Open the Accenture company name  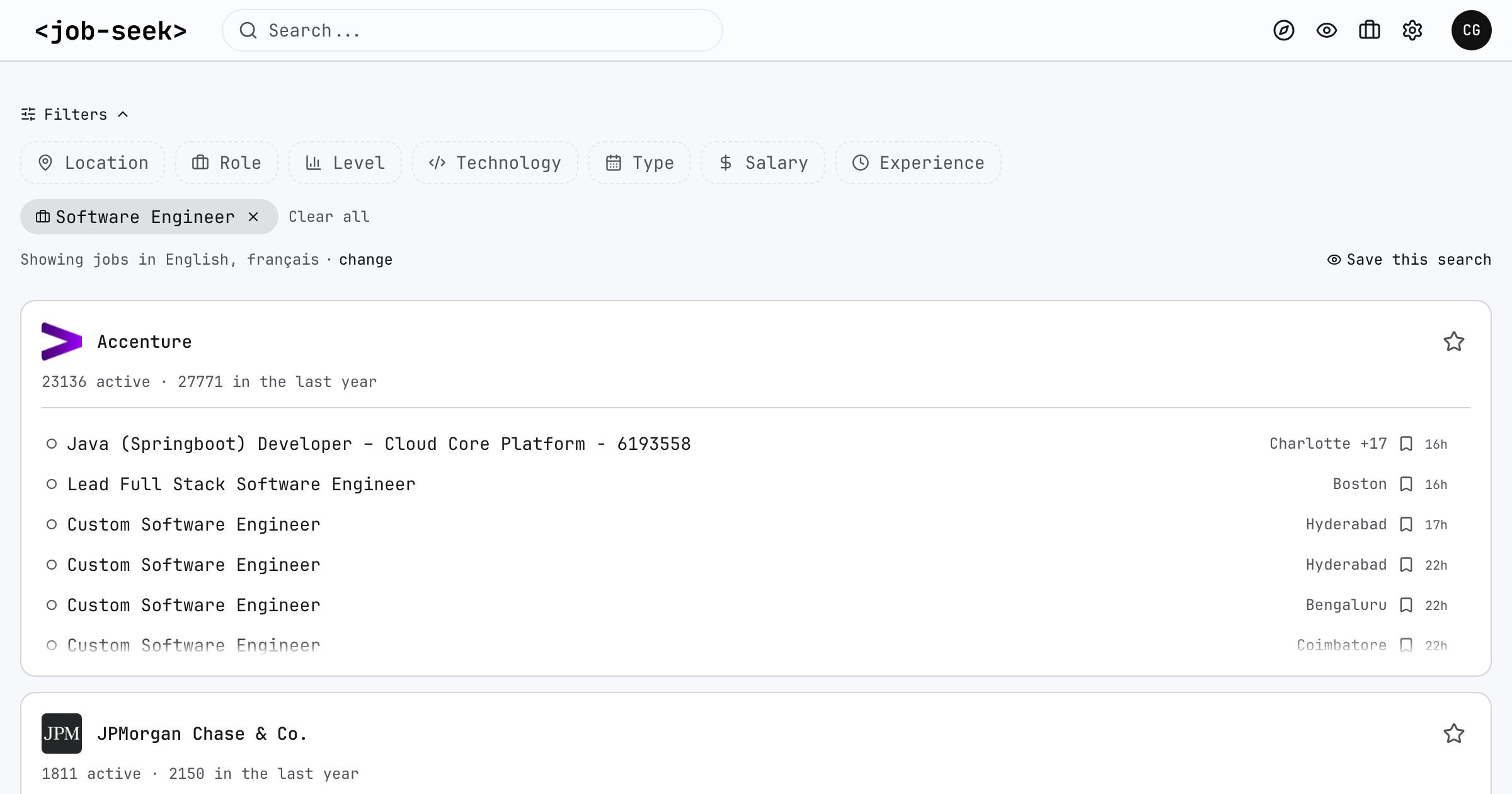click(144, 342)
